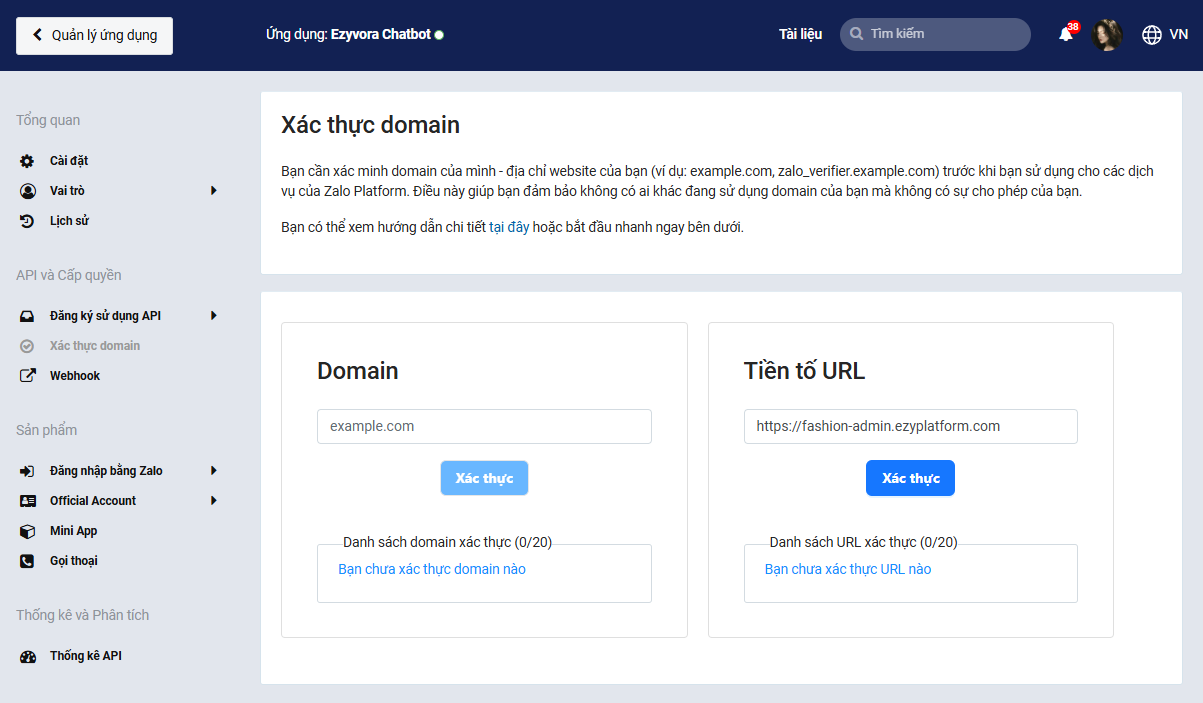Screen dimensions: 1203x703
Task: Expand the Đăng ký sử dụng API arrow
Action: (214, 316)
